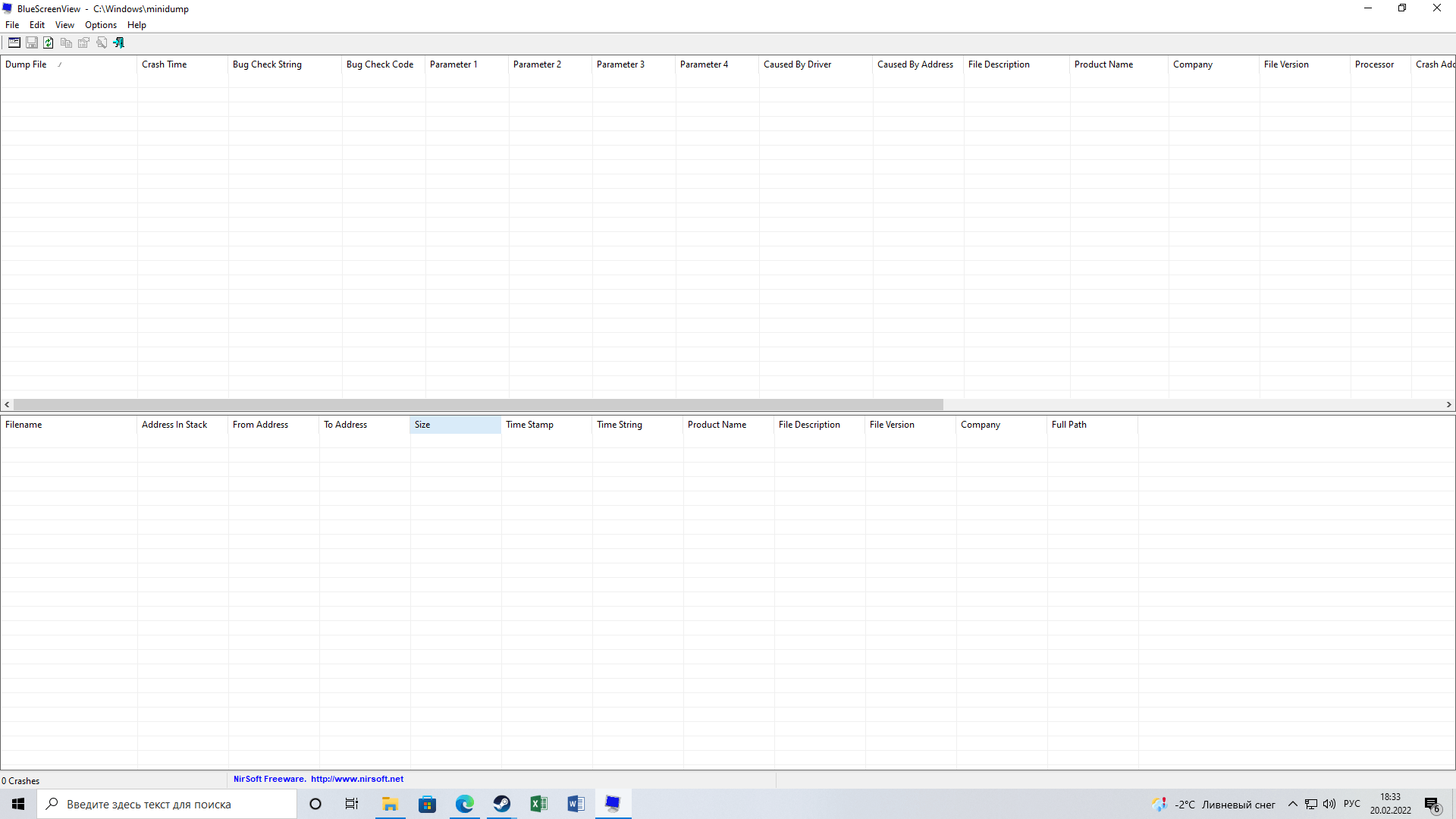
Task: Click the Size column header
Action: (x=455, y=425)
